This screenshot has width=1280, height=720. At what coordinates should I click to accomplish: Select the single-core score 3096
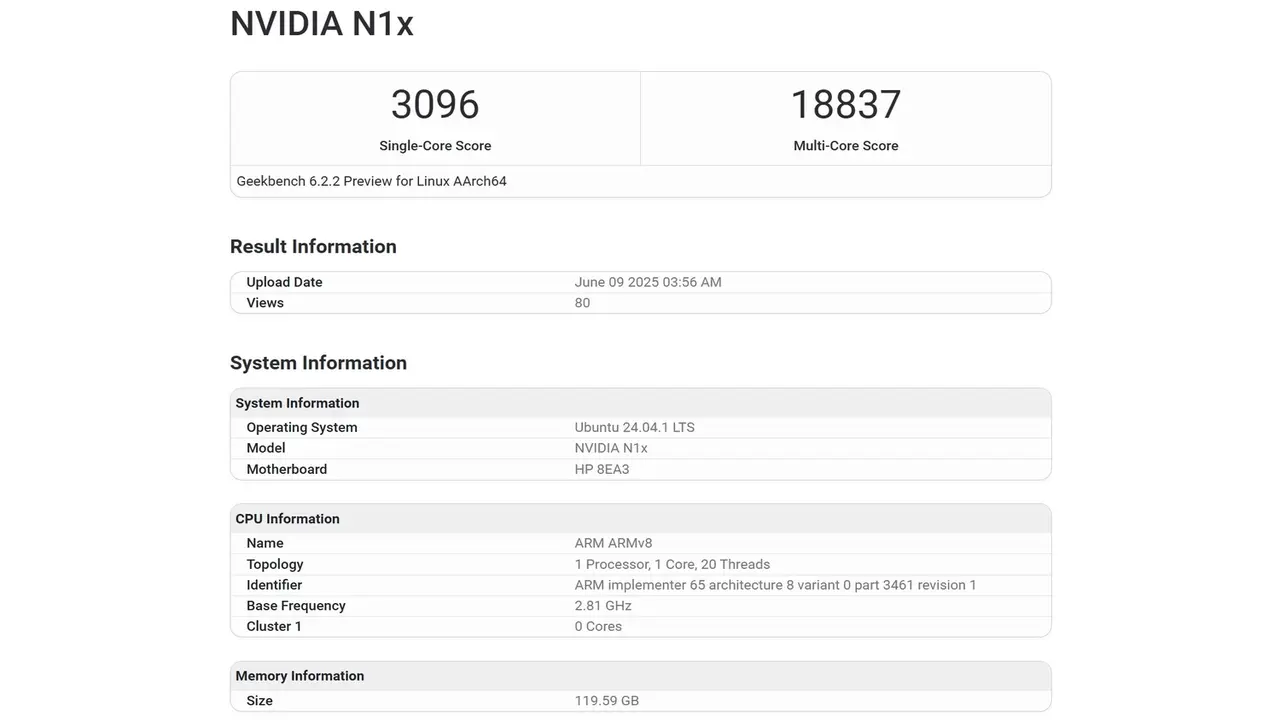coord(435,105)
